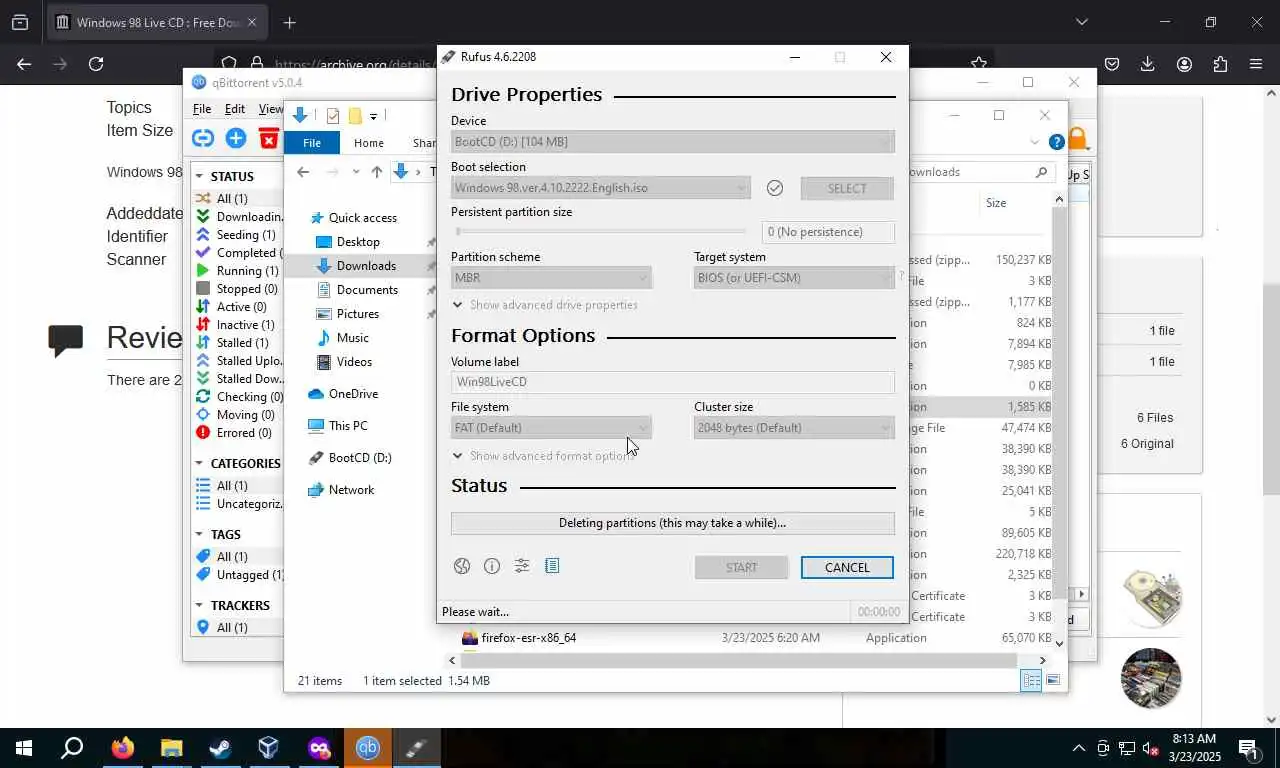The width and height of the screenshot is (1280, 768).
Task: Open the browser account icon
Action: (x=1184, y=64)
